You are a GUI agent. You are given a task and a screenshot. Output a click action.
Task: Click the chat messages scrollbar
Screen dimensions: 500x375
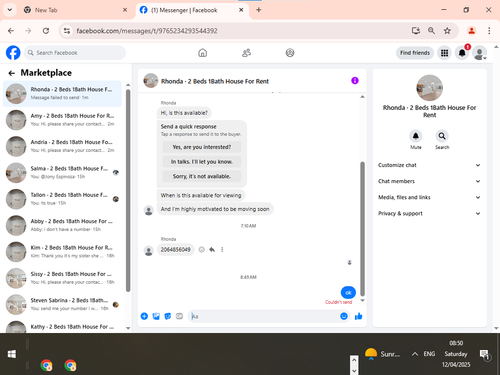(362, 229)
